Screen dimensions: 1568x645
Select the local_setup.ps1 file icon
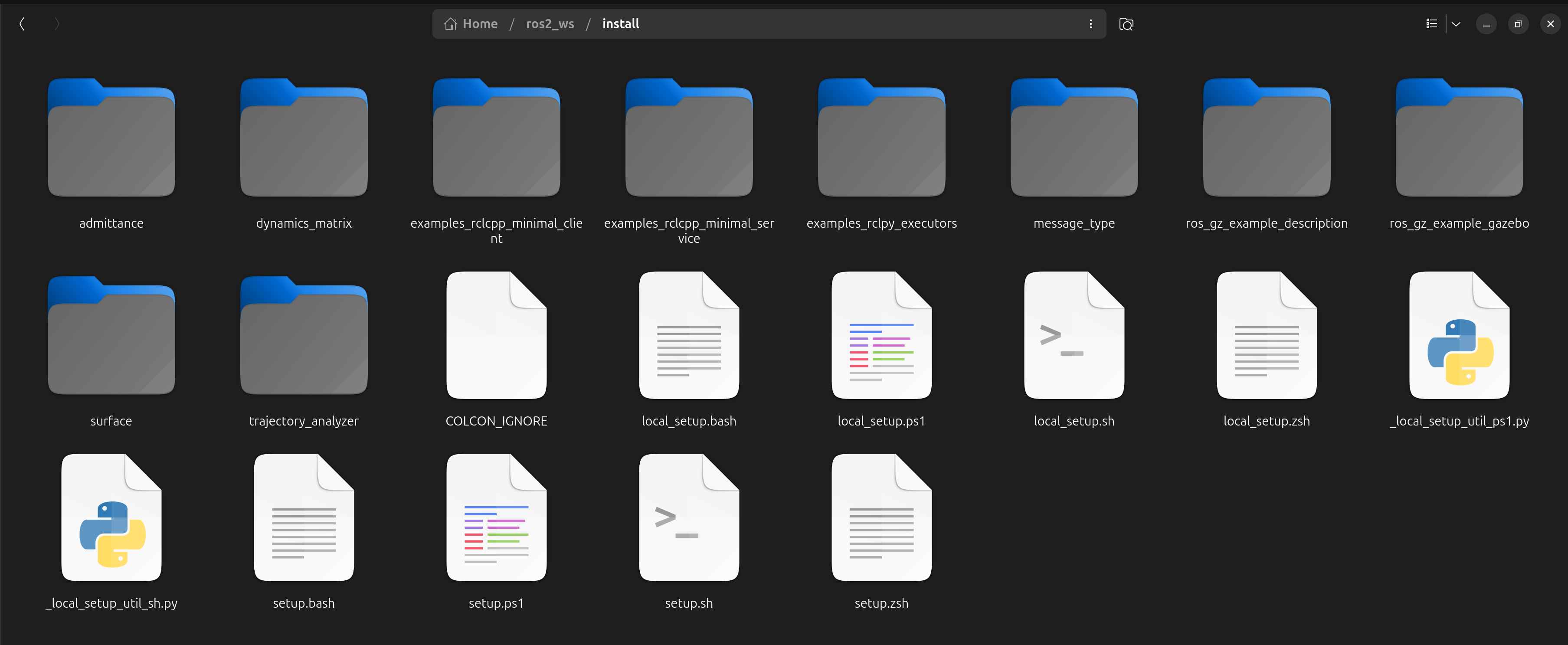point(881,336)
